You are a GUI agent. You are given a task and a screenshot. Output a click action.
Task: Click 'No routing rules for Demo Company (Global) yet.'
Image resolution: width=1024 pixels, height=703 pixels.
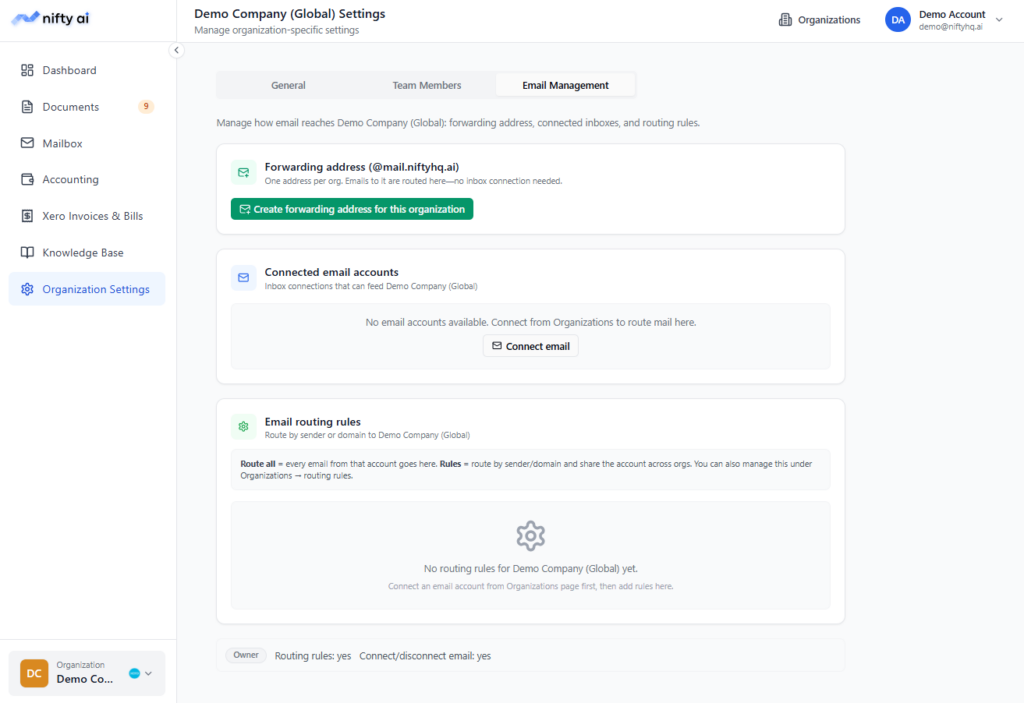530,568
